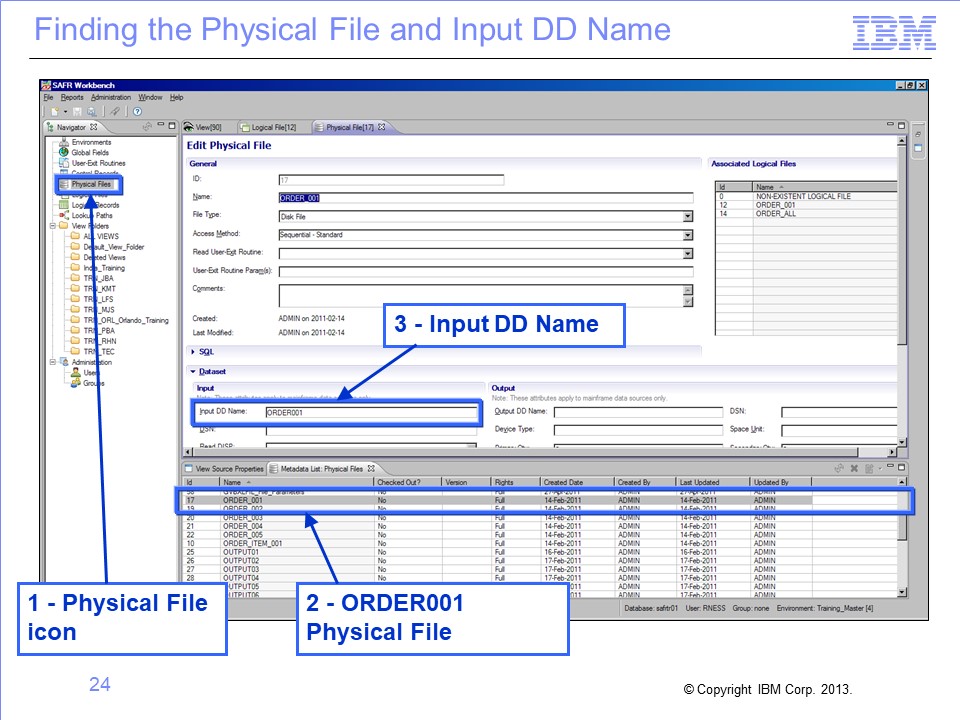Viewport: 960px width, 720px height.
Task: Collapse the View Folders tree node
Action: point(53,226)
